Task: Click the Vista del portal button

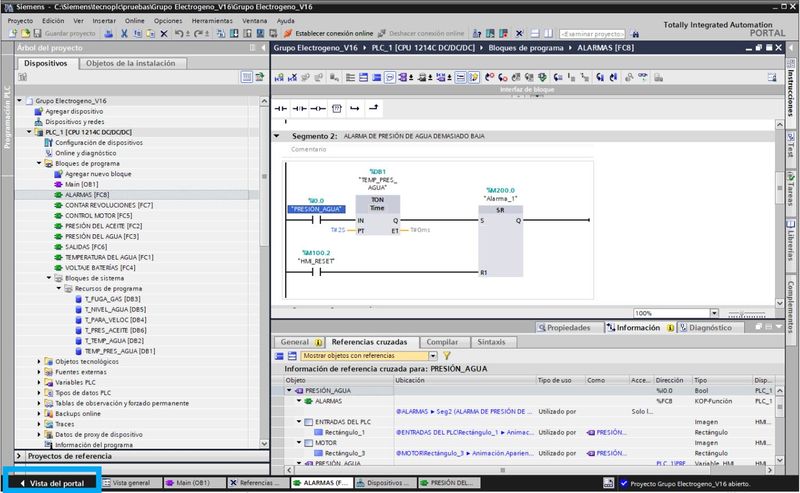Action: tap(52, 483)
